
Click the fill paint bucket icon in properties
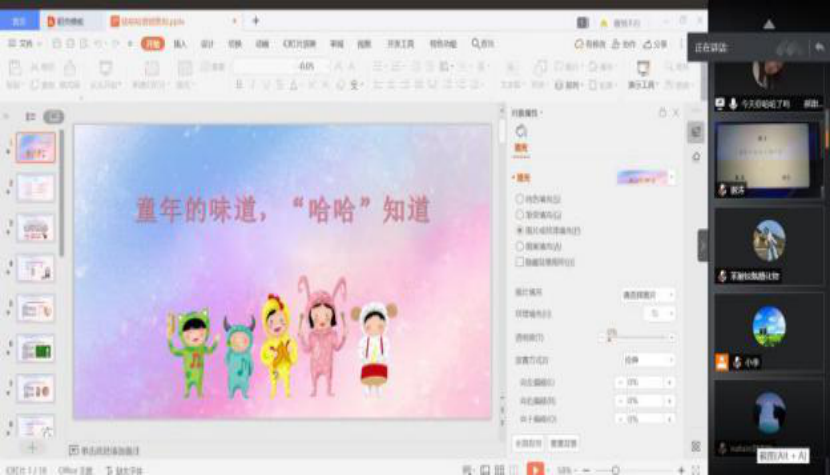(521, 132)
